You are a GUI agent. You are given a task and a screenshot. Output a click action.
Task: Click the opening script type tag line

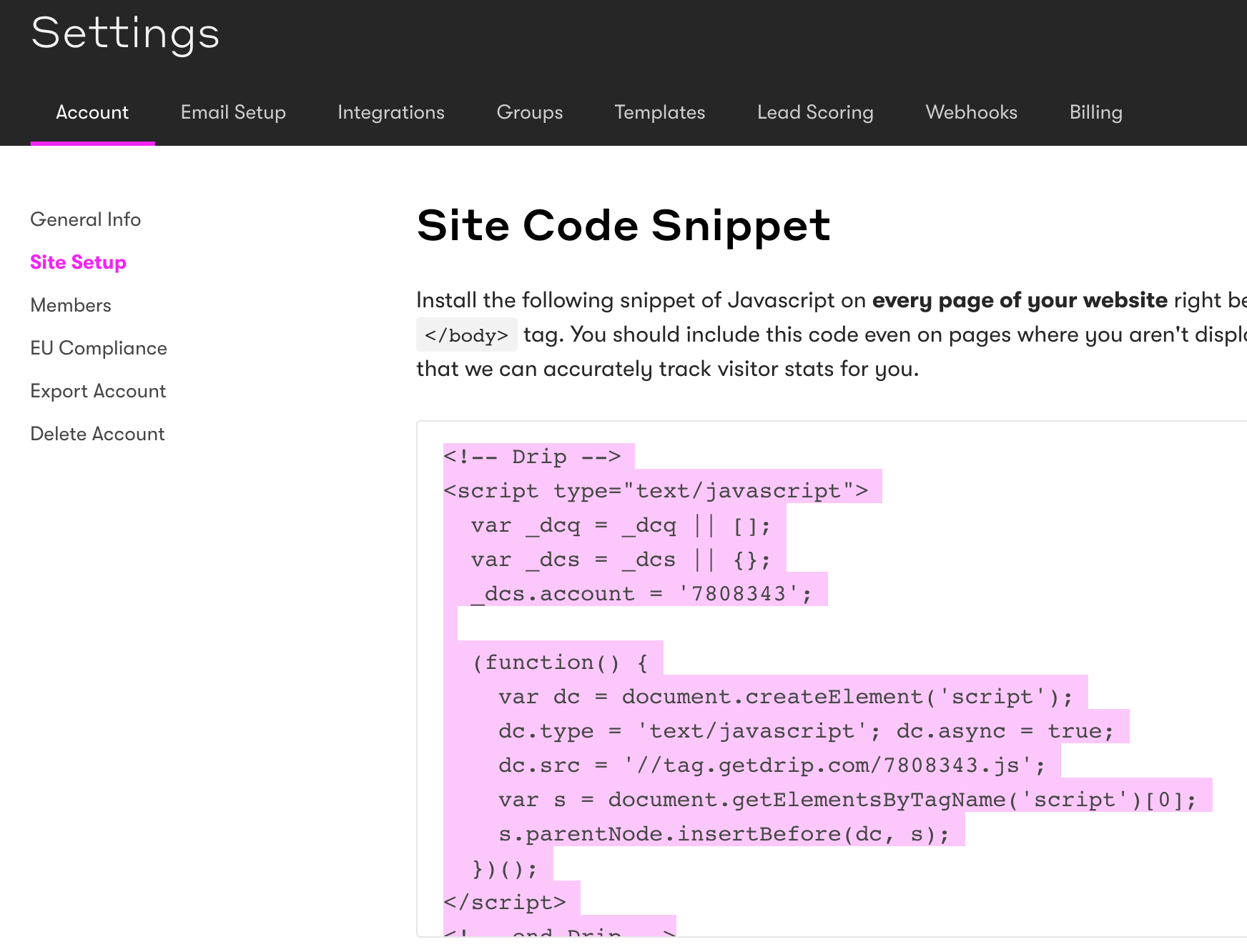coord(655,491)
